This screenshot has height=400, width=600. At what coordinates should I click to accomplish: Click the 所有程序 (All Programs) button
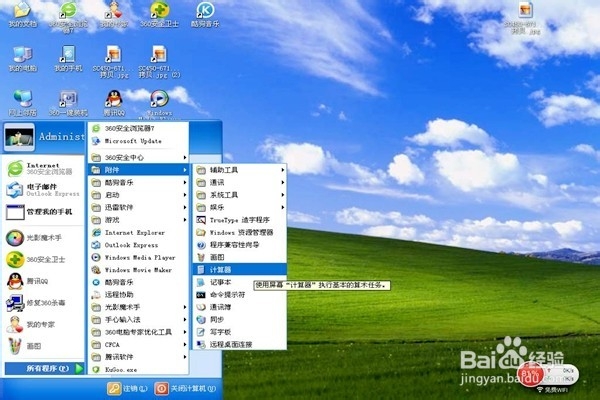[x=44, y=369]
